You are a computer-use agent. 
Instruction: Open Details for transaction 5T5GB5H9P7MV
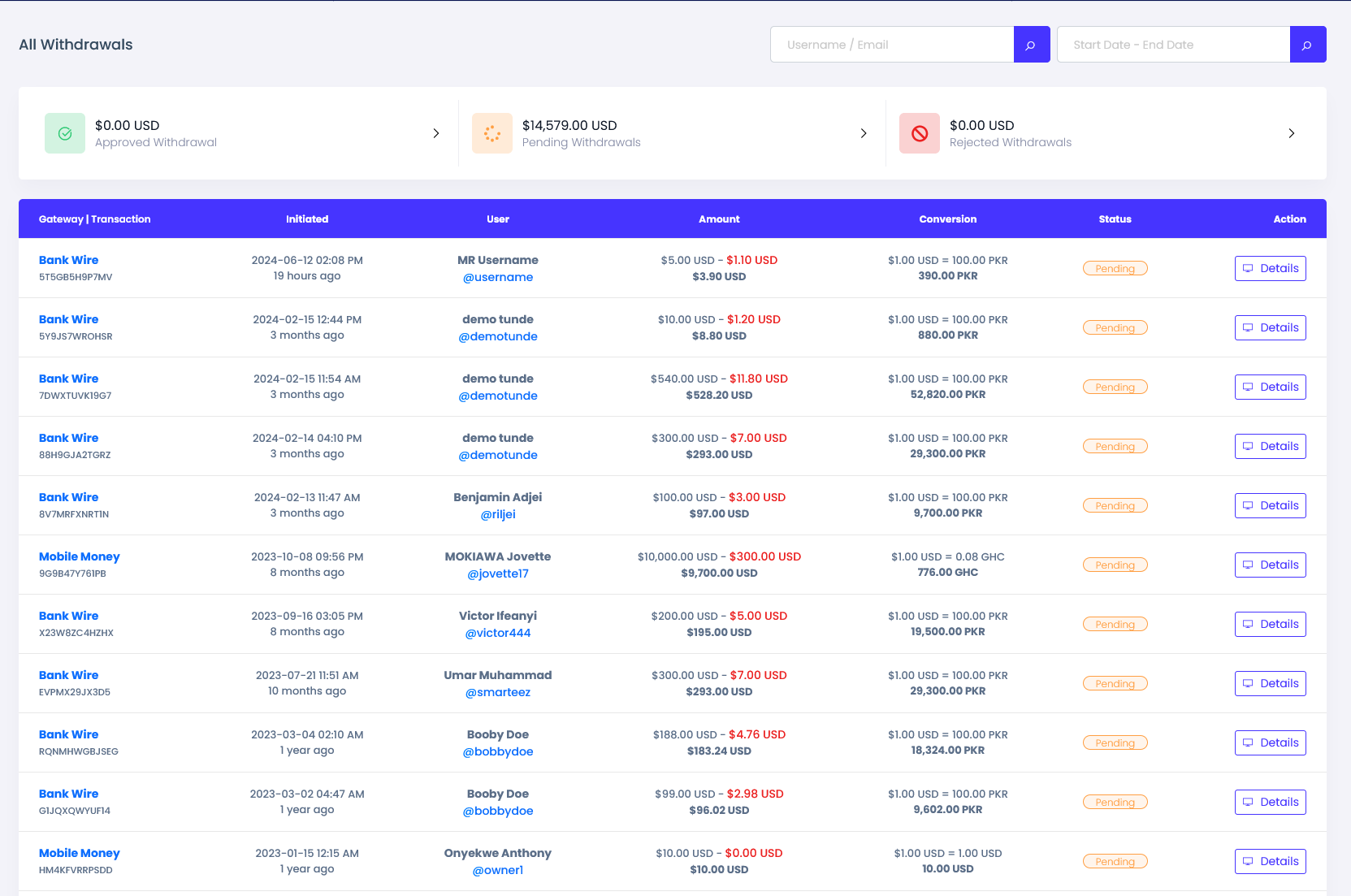coord(1270,268)
